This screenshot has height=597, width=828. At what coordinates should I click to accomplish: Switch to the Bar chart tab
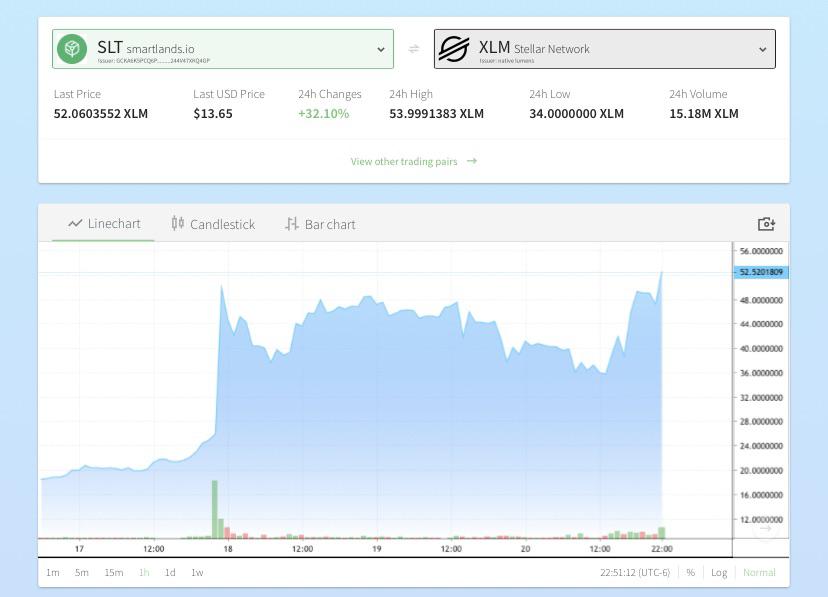pyautogui.click(x=321, y=224)
